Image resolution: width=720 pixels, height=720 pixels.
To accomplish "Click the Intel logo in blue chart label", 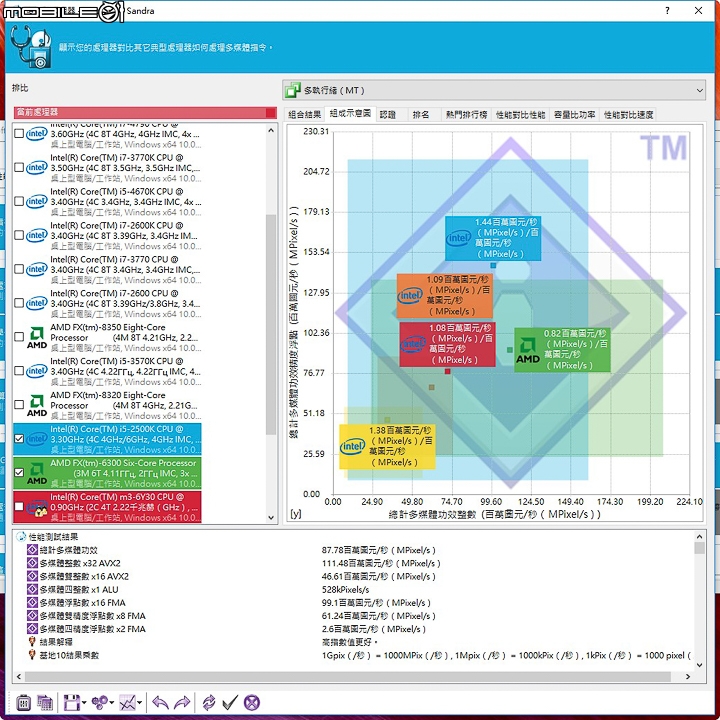I will coord(459,238).
